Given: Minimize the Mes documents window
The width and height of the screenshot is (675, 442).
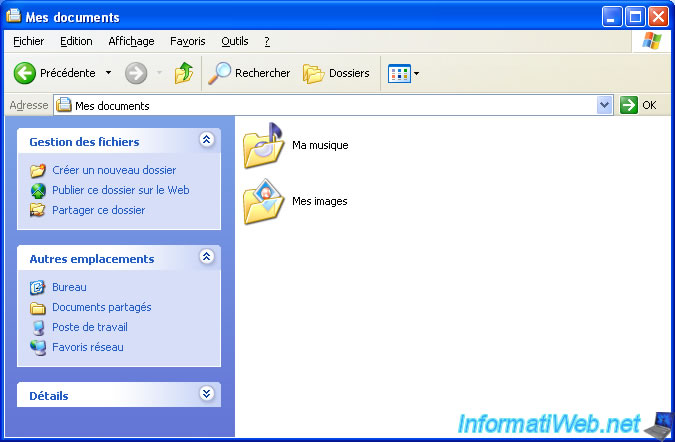Looking at the screenshot, I should 612,17.
